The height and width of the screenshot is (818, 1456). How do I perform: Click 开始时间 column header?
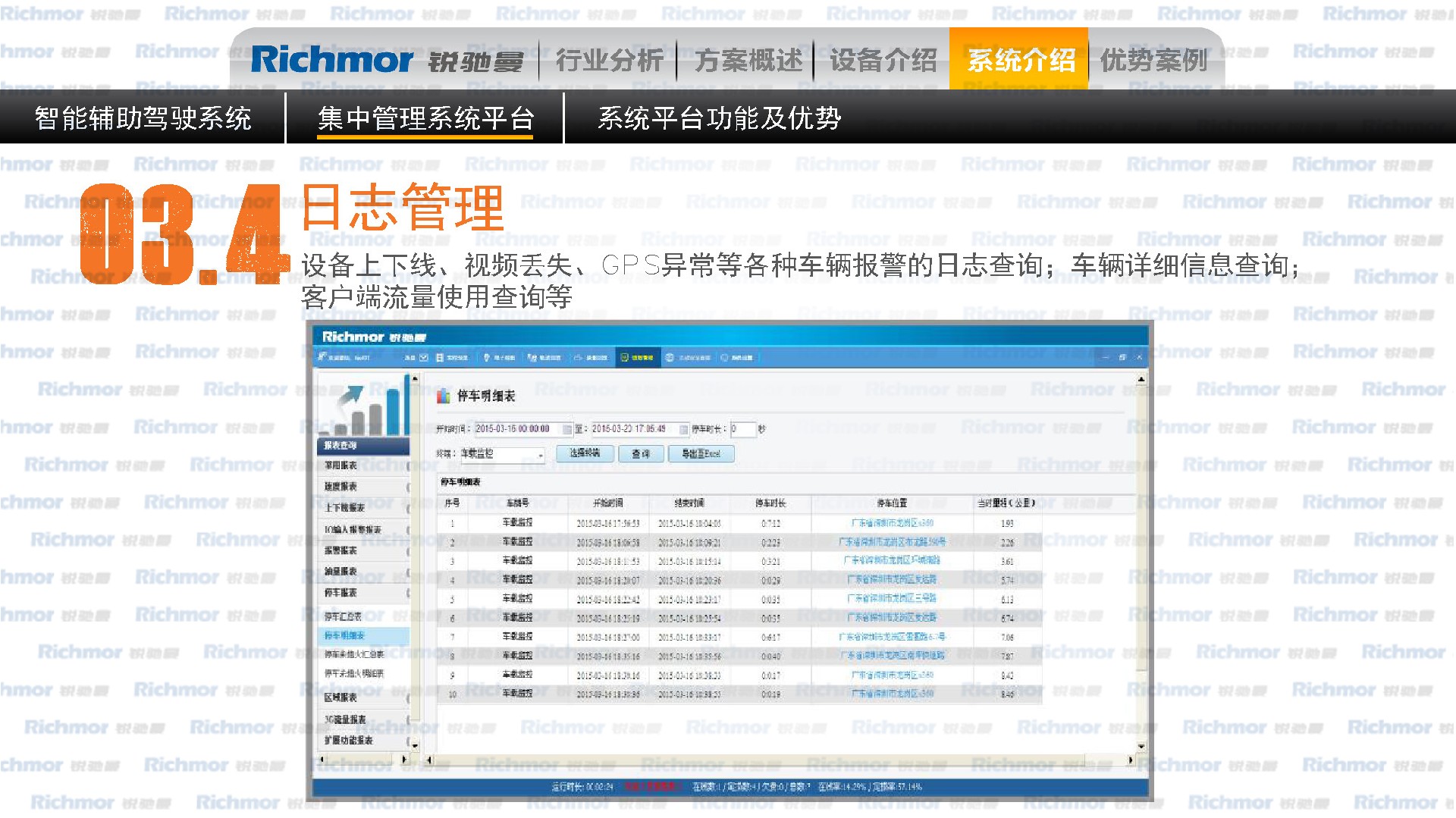[x=608, y=503]
